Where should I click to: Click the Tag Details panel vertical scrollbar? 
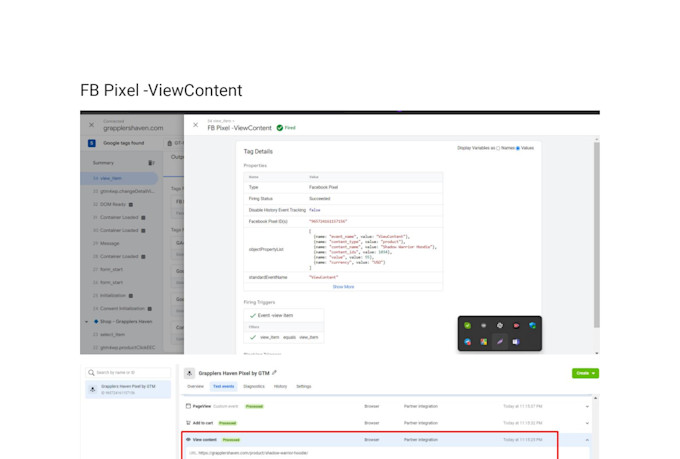[x=597, y=234]
